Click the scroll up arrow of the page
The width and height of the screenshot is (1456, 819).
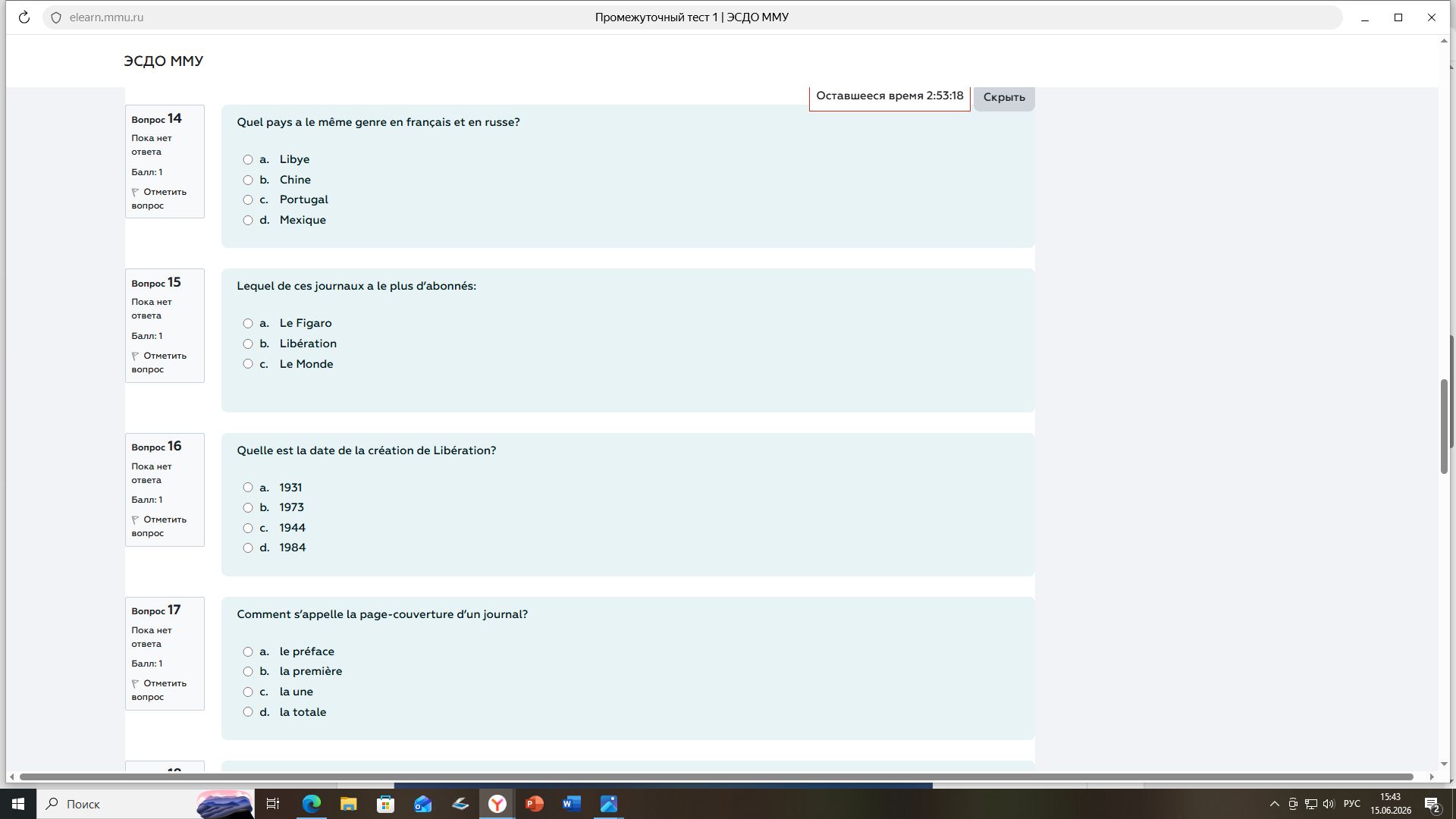pyautogui.click(x=1444, y=41)
